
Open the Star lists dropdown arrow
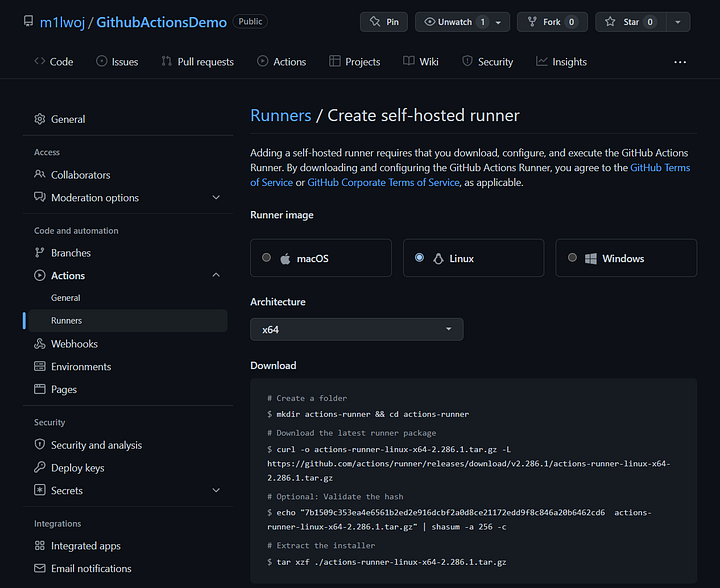tap(678, 22)
